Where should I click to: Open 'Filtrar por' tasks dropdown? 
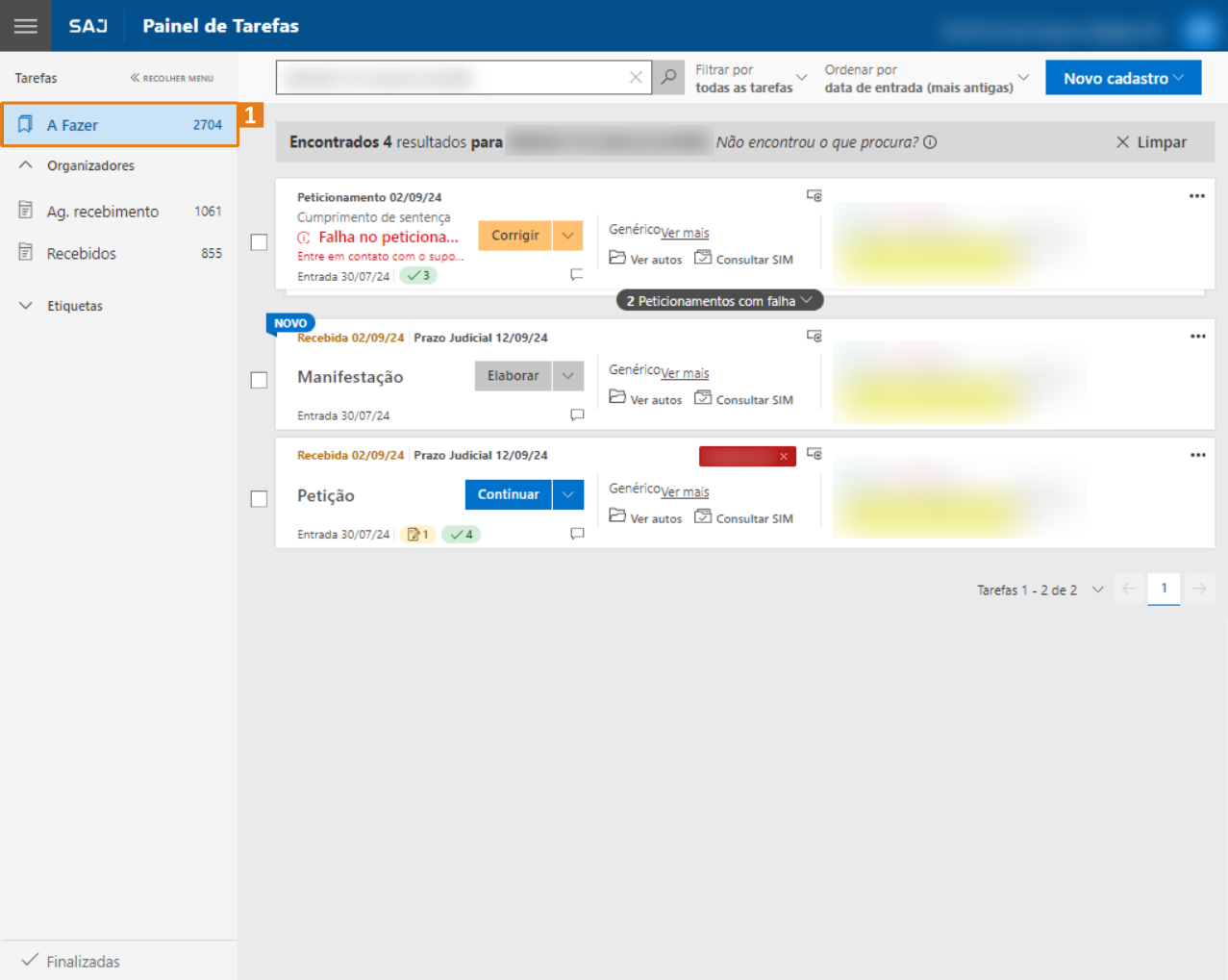click(x=751, y=78)
